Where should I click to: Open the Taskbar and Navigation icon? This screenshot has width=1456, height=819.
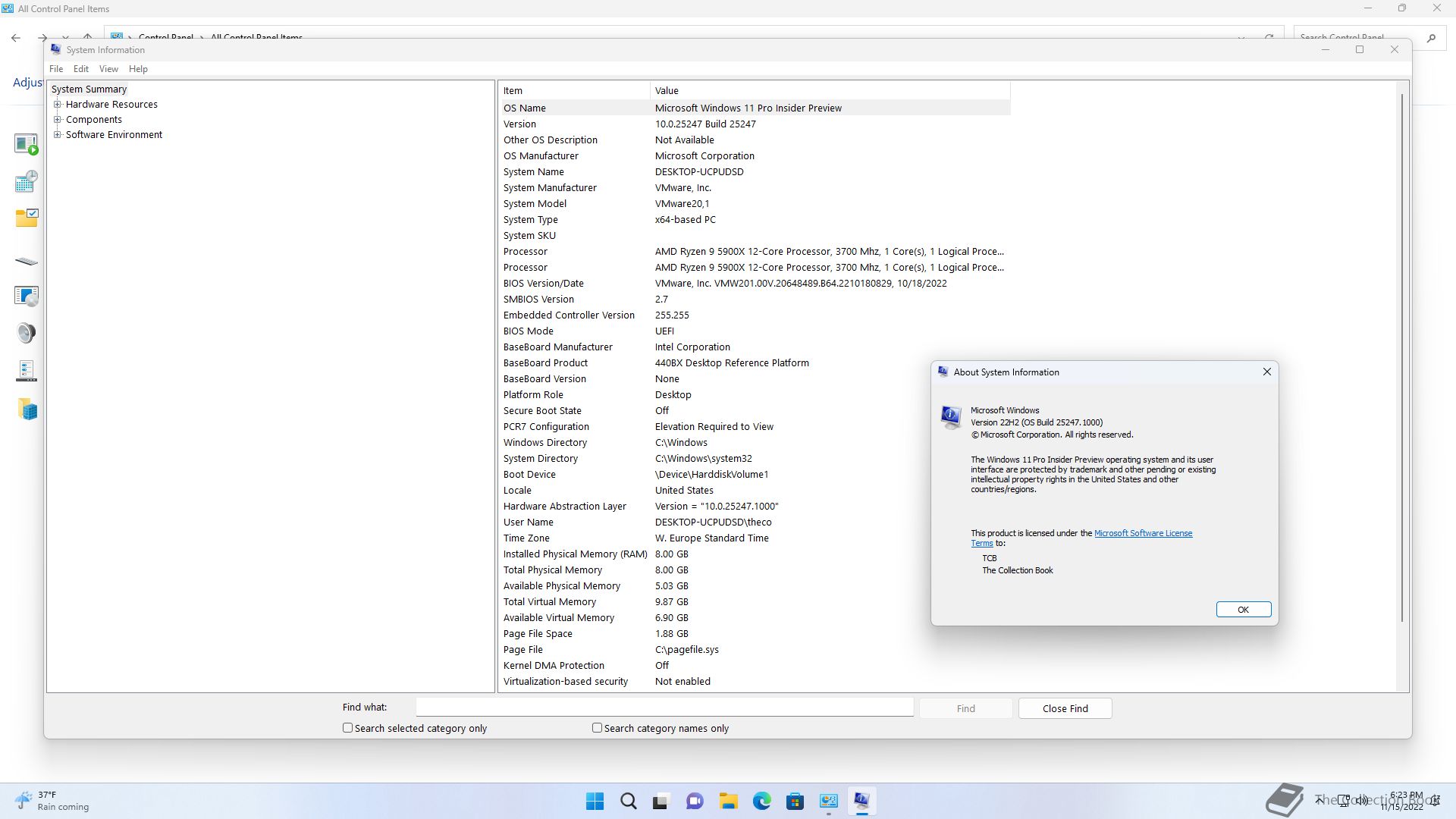pos(26,371)
